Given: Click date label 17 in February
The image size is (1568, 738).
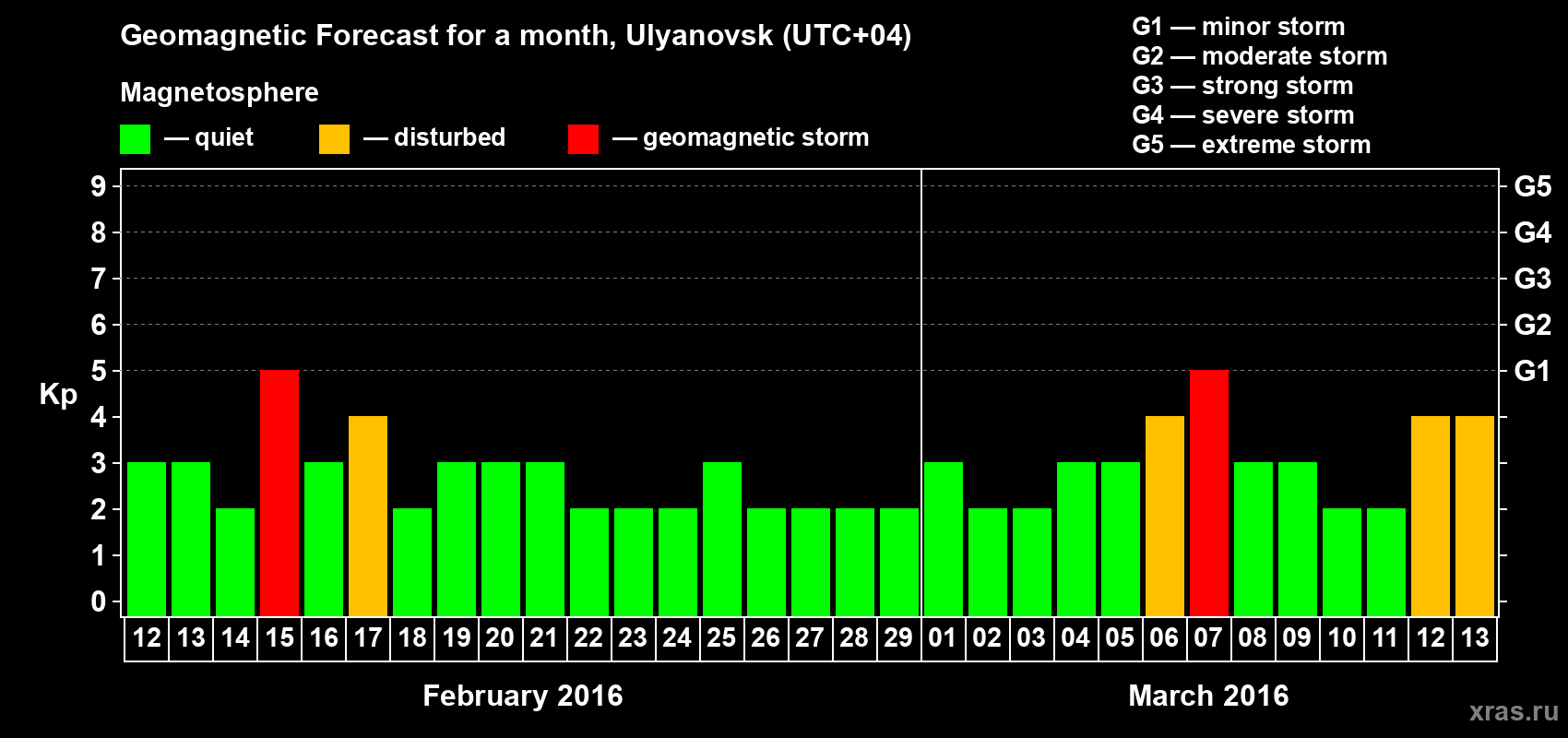Looking at the screenshot, I should pyautogui.click(x=368, y=638).
